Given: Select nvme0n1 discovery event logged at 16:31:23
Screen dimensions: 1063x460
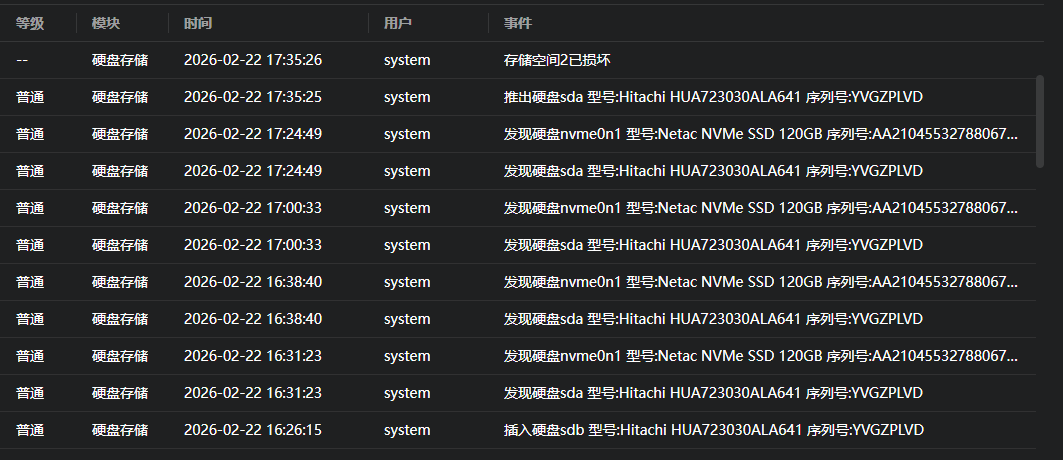Looking at the screenshot, I should (760, 356).
